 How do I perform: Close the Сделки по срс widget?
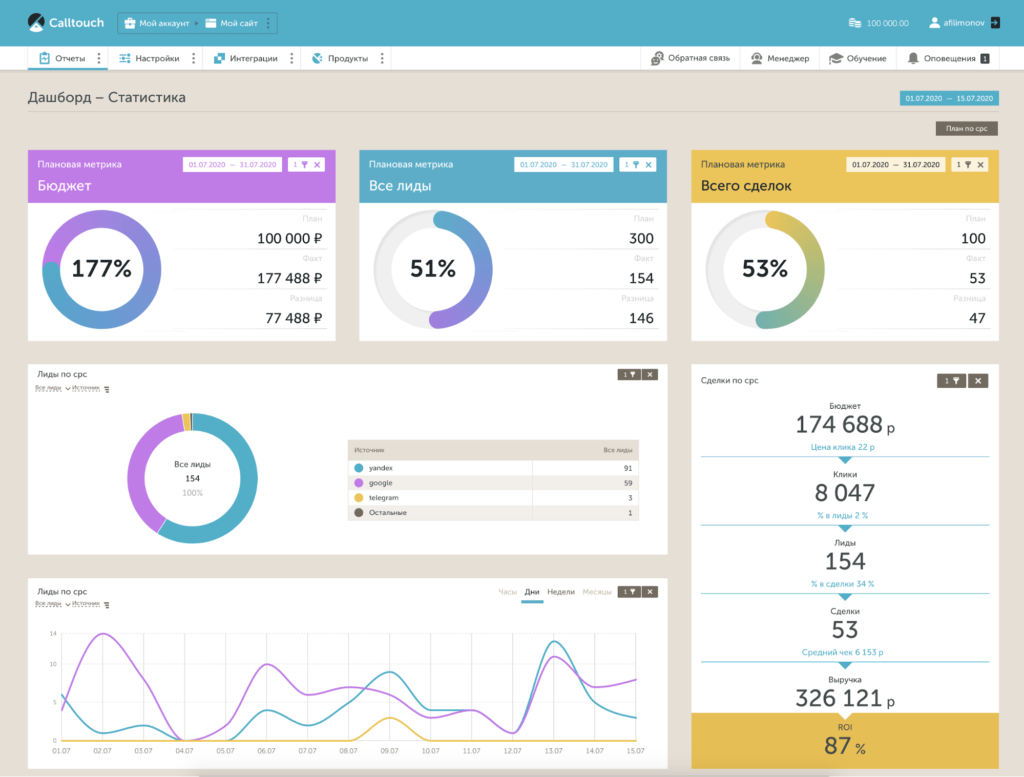pos(978,381)
